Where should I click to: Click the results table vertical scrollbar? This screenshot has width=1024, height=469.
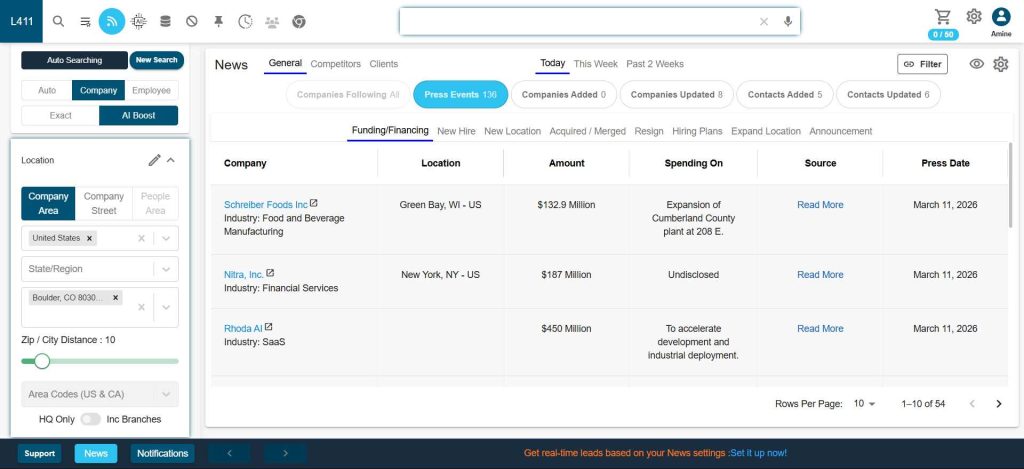coord(1011,186)
